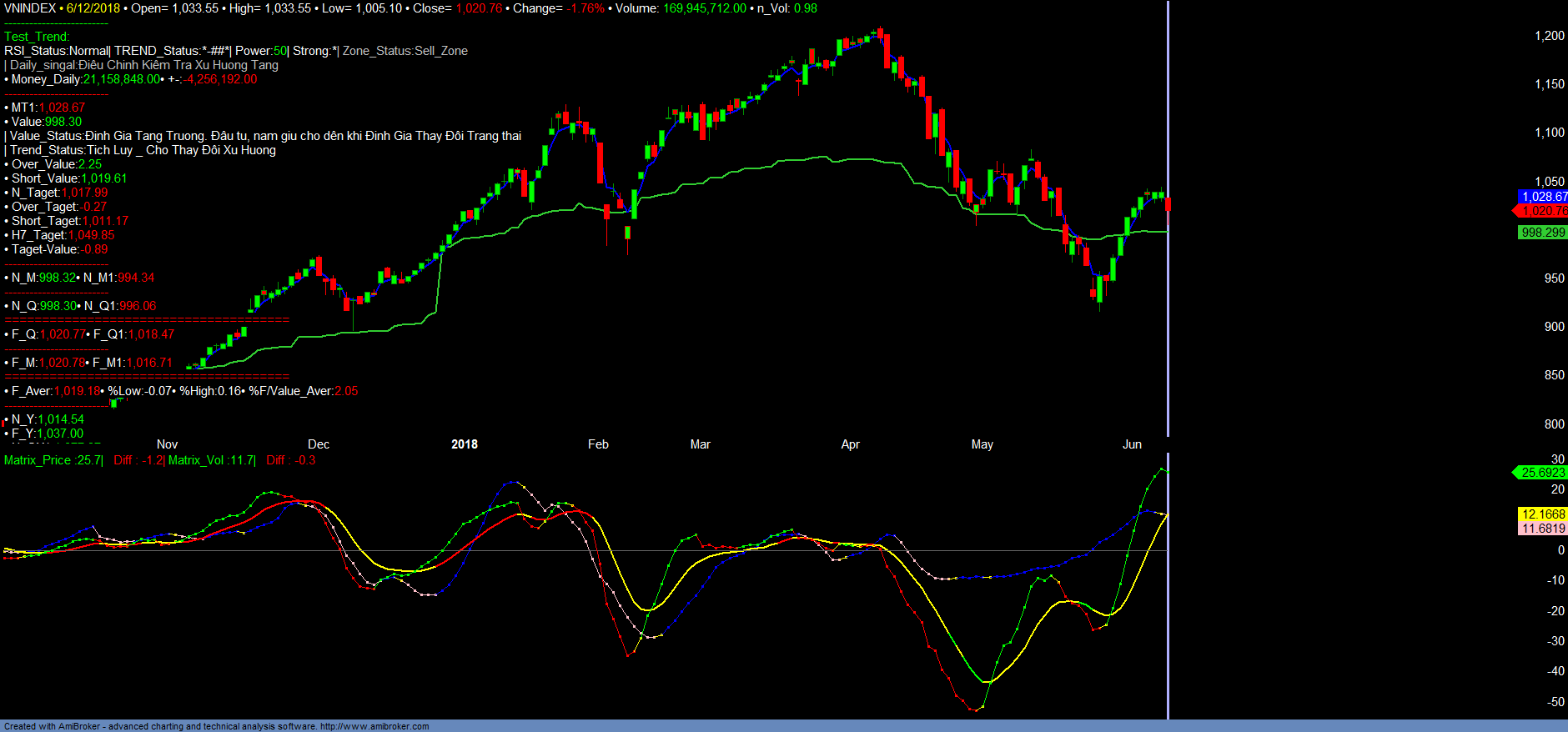The image size is (1568, 732).
Task: Select the Dec label on time axis
Action: coord(318,444)
